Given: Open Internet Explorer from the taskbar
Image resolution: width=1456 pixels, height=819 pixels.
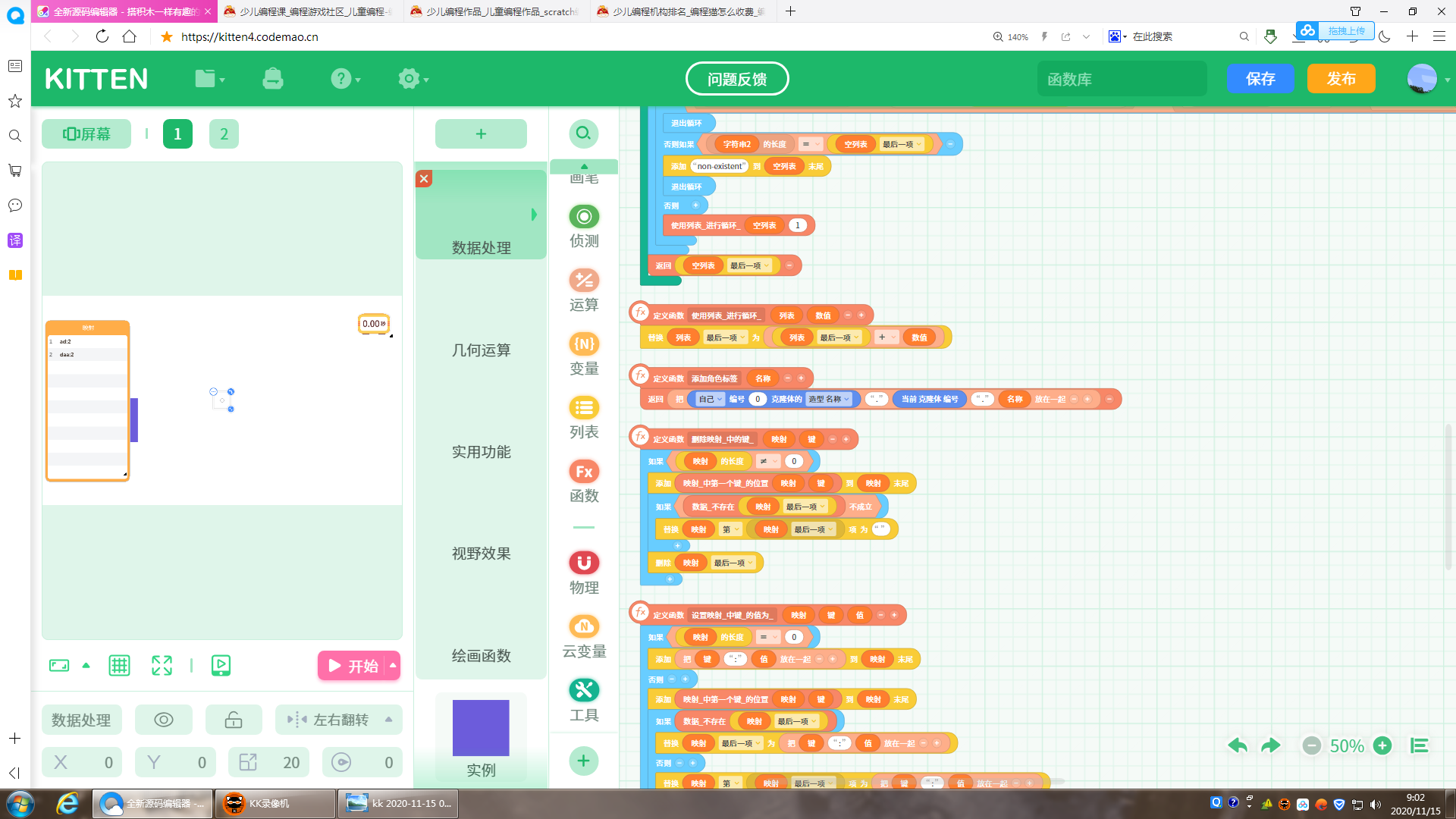Looking at the screenshot, I should [x=67, y=803].
